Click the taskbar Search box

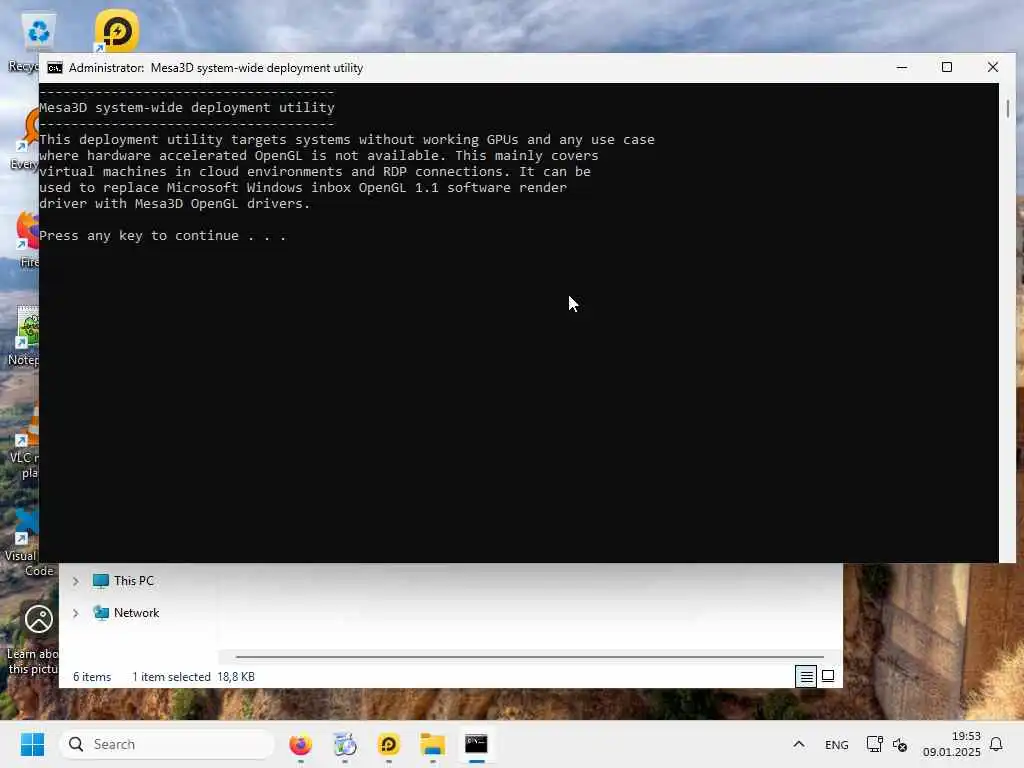click(167, 744)
